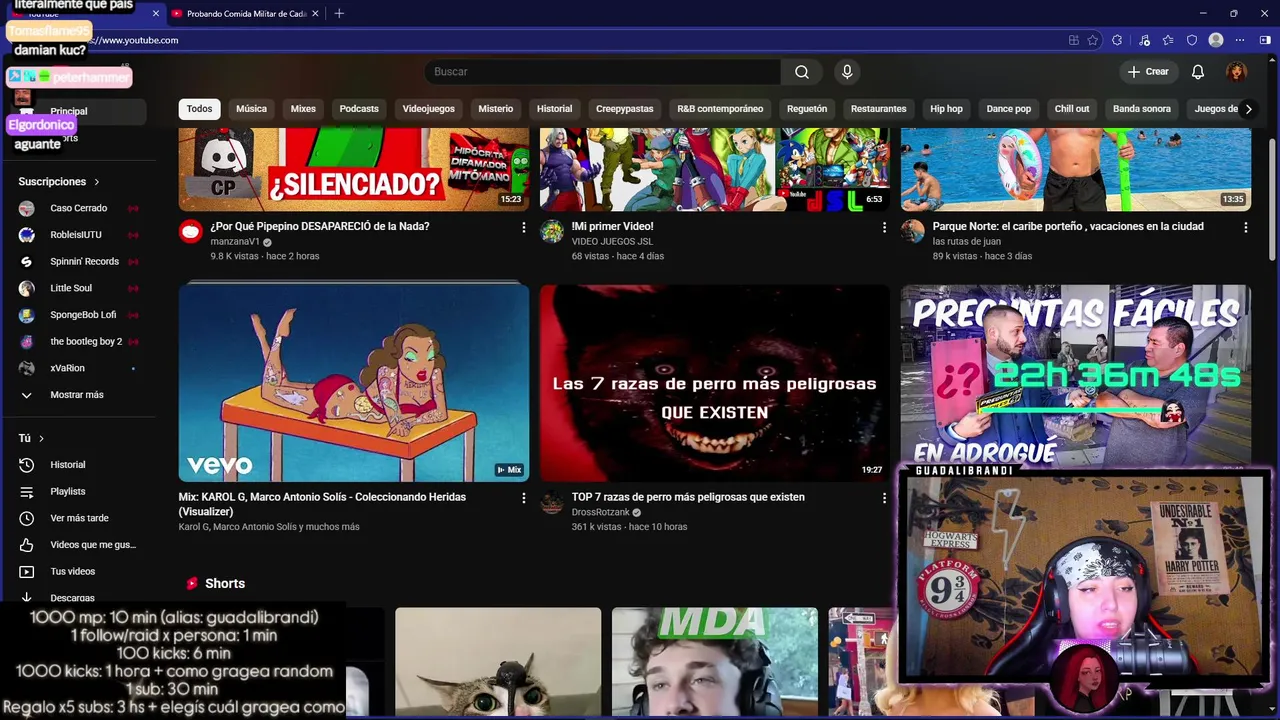Screen dimensions: 1280x720
Task: Open the cat Short thumbnail
Action: point(498,662)
